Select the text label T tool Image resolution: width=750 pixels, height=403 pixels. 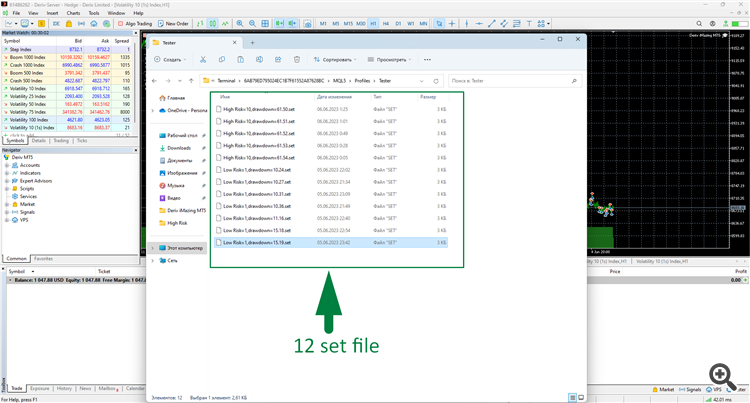[x=529, y=23]
